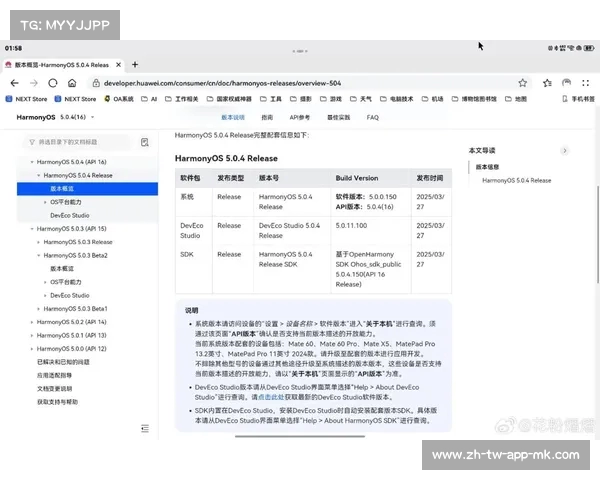
Task: Open DevEco Studio under 5.0.4 Release
Action: 70,216
